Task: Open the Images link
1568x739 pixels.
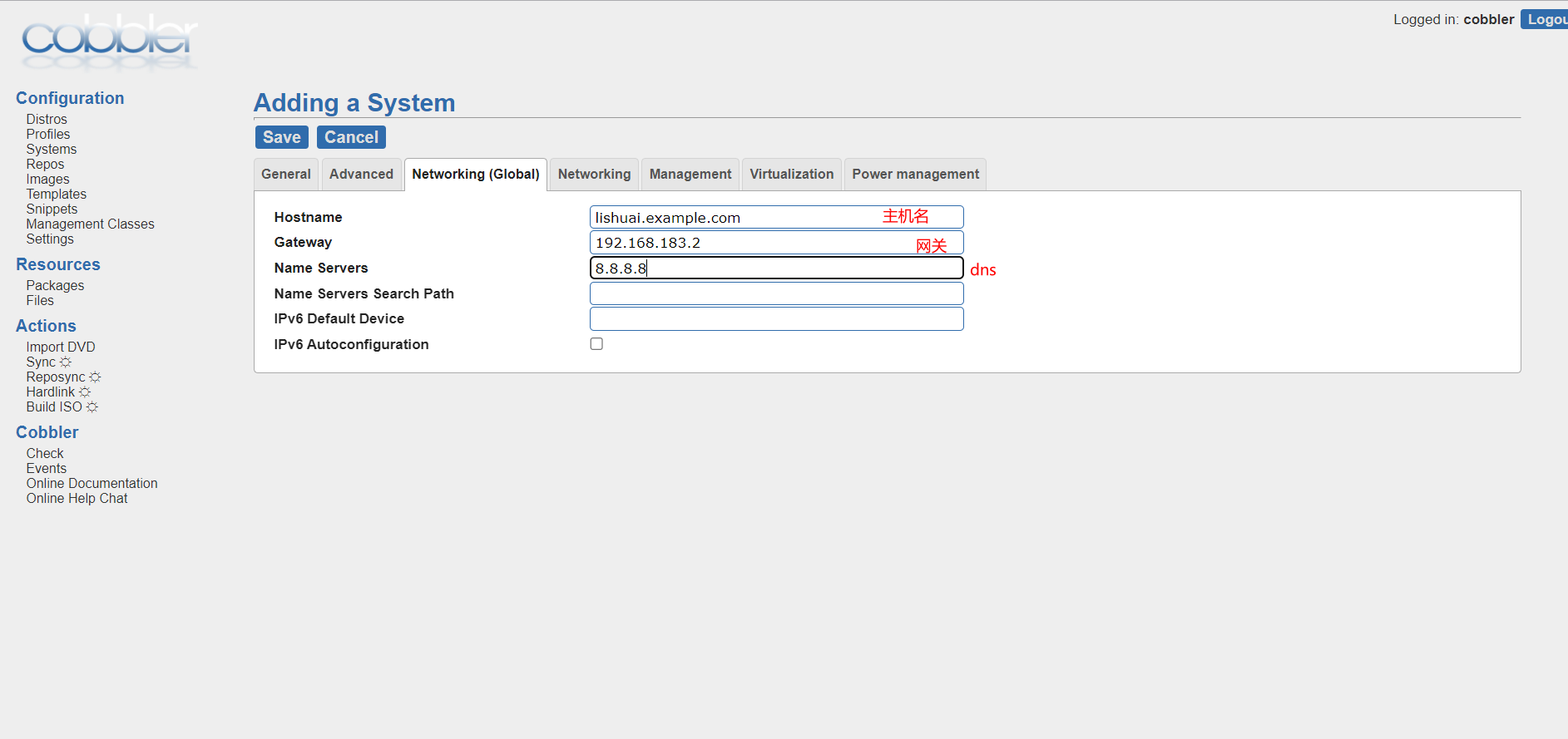Action: pyautogui.click(x=47, y=180)
